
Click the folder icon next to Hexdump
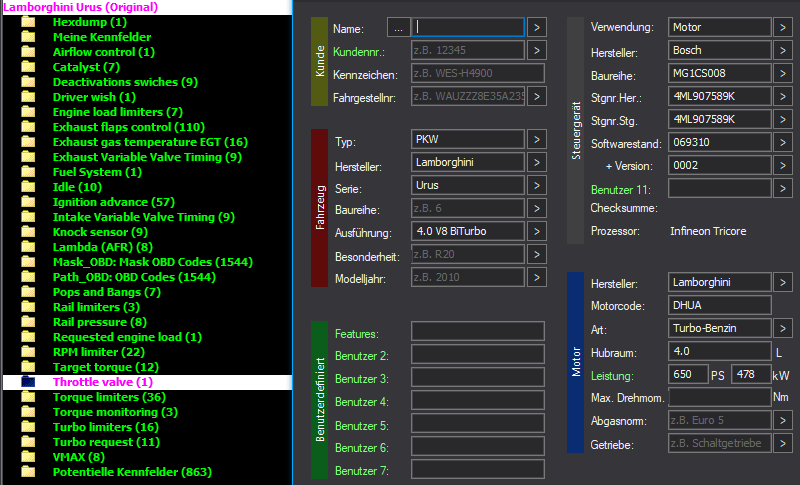tap(28, 22)
